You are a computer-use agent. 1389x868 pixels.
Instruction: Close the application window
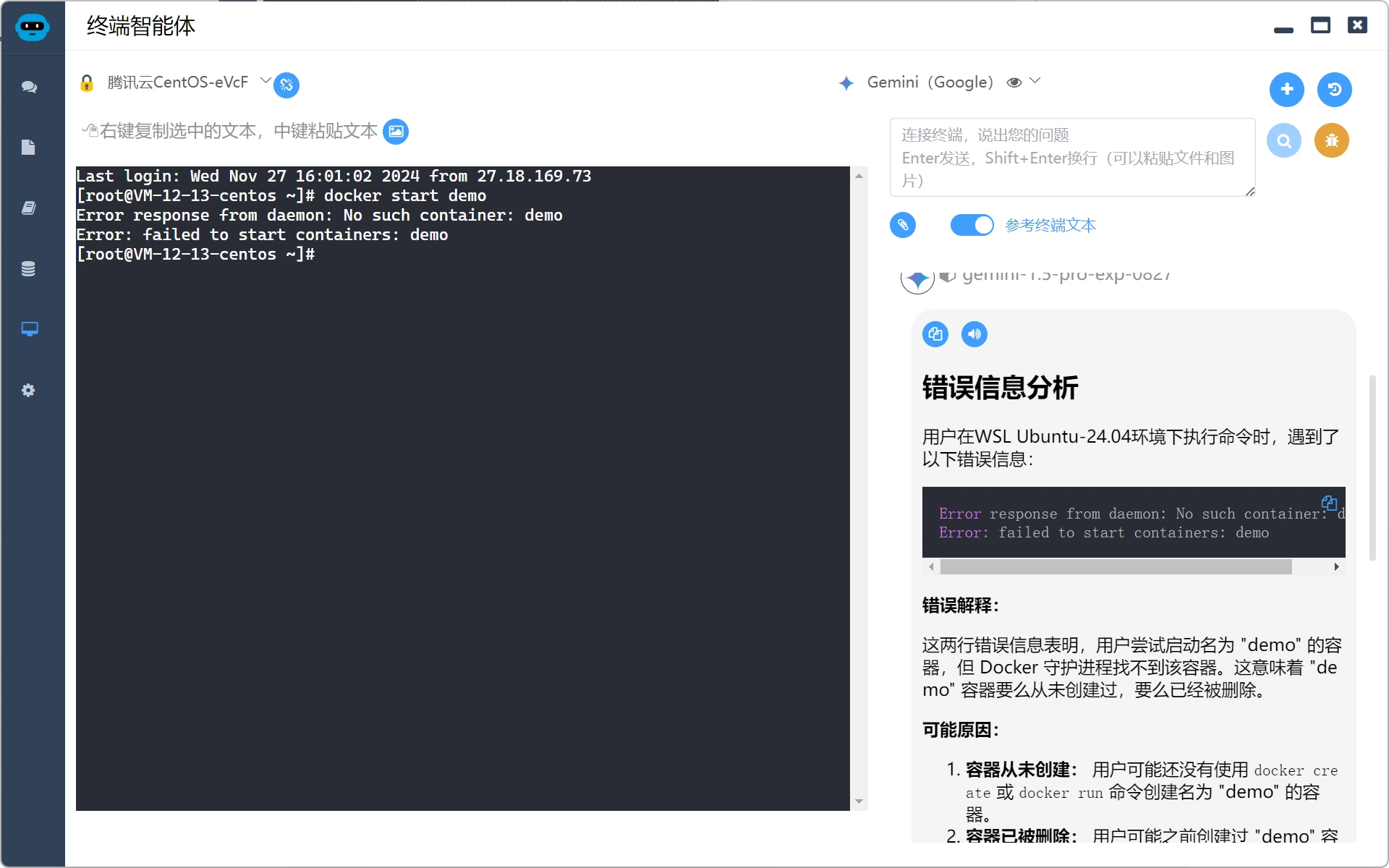coord(1357,25)
